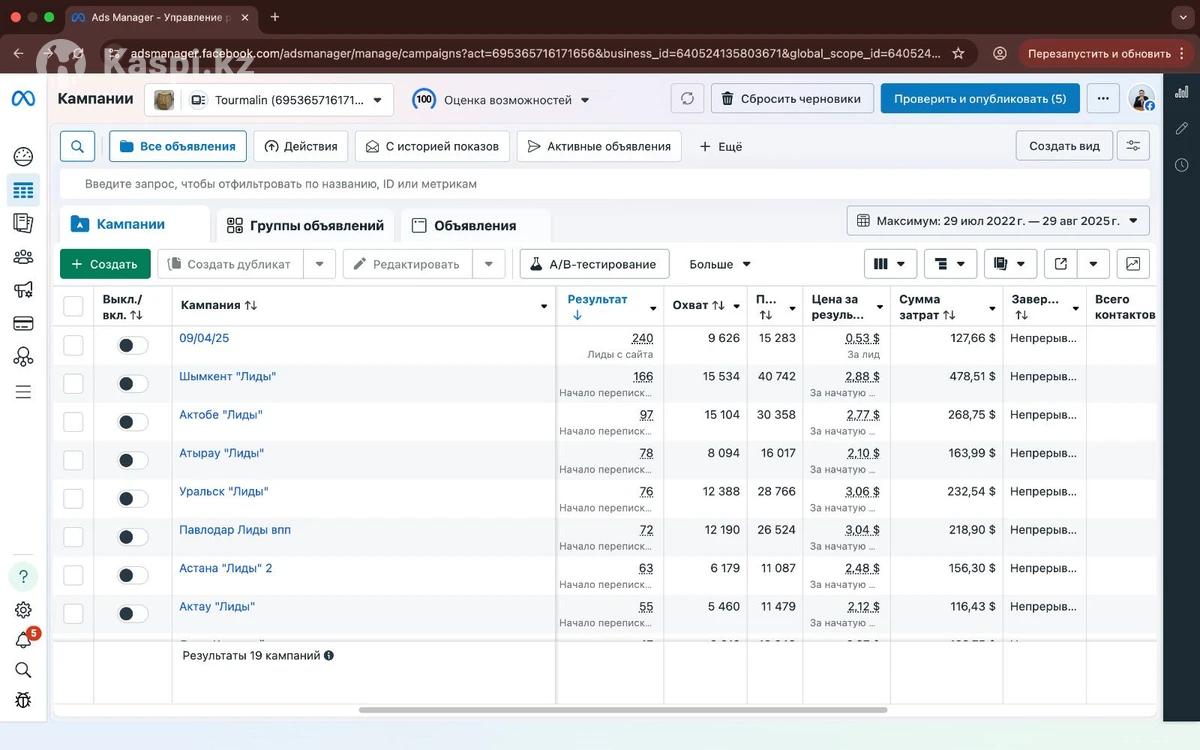The image size is (1200, 750).
Task: Open events manager icon in sidebar
Action: point(23,356)
